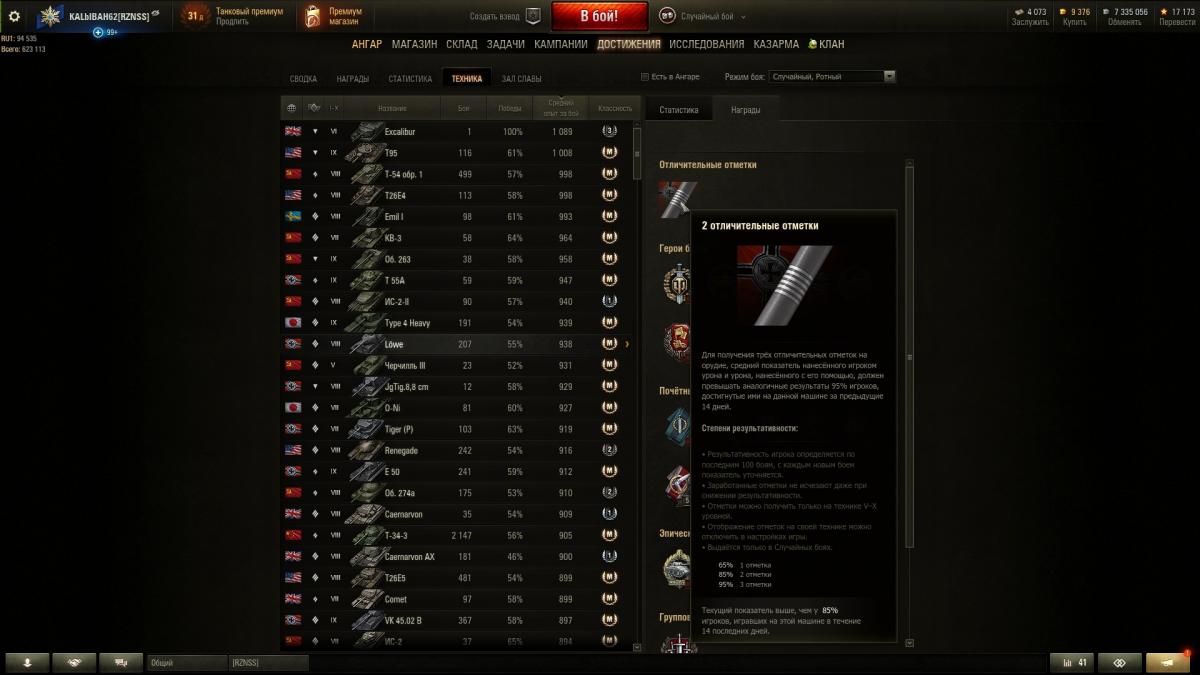
Task: Expand the account plus 99+ indicator
Action: coord(106,32)
